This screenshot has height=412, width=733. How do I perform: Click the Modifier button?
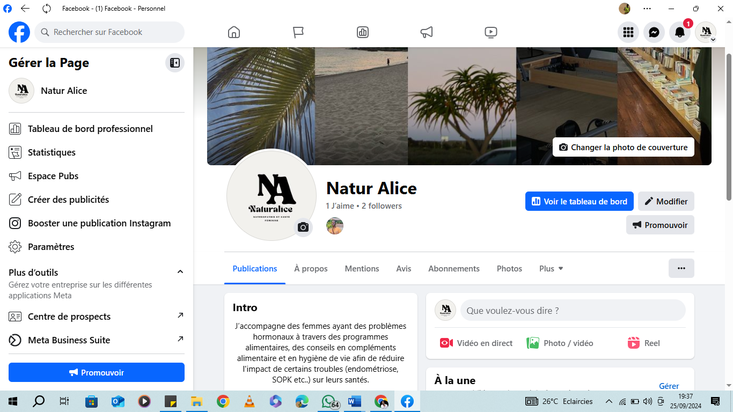(666, 202)
